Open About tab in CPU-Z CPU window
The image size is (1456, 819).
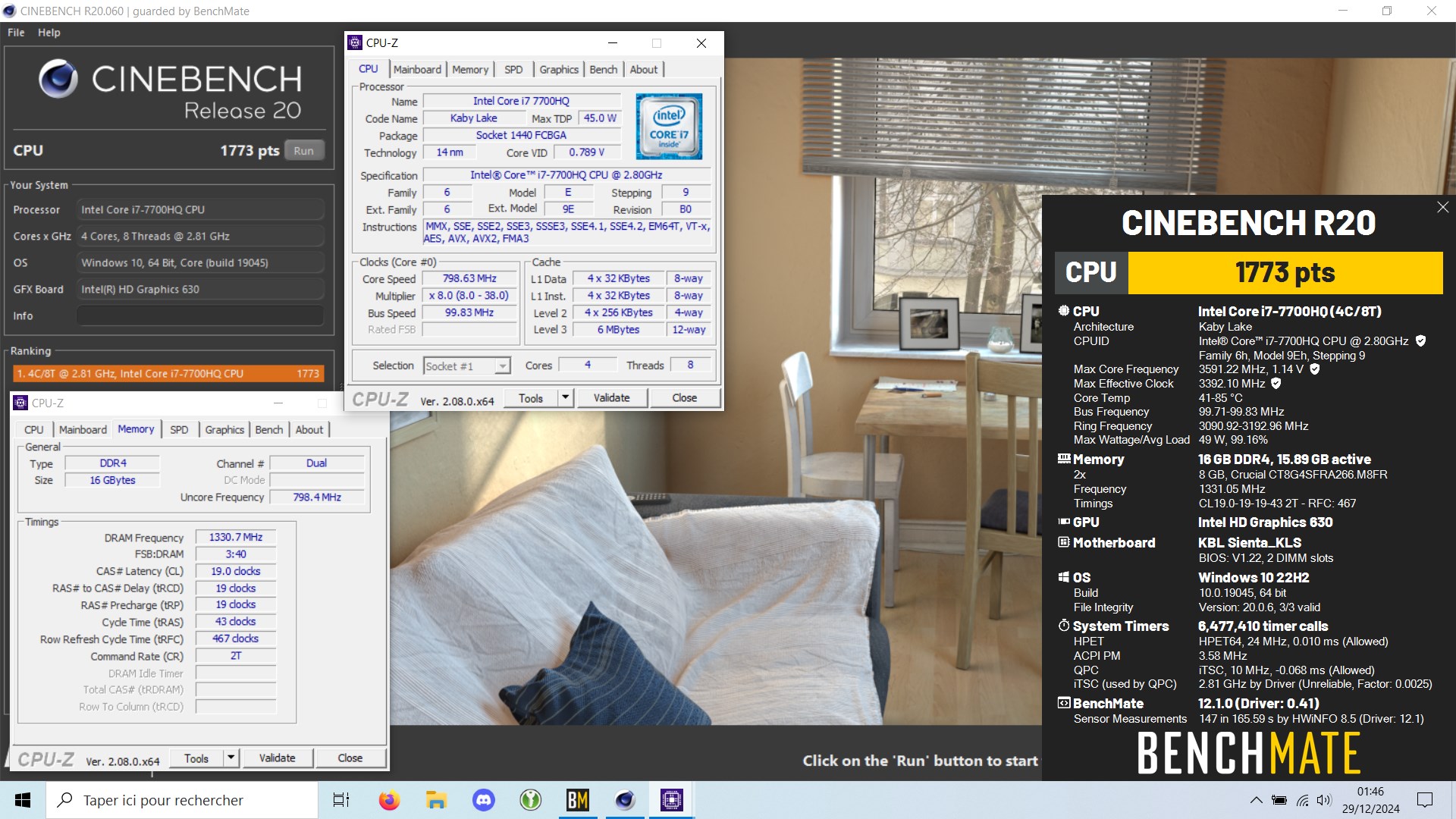point(644,69)
